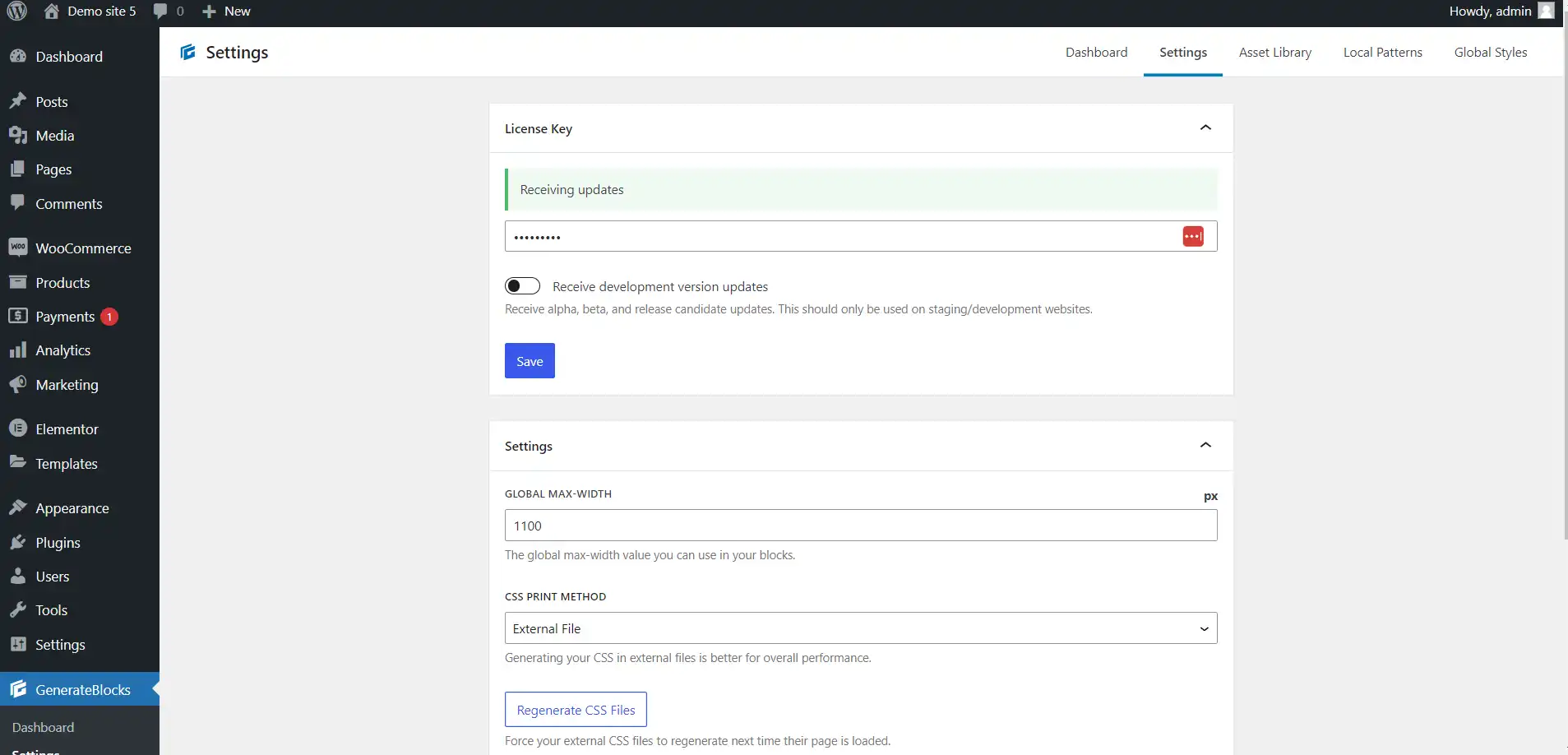Click the Save button
The height and width of the screenshot is (755, 1568).
click(529, 360)
